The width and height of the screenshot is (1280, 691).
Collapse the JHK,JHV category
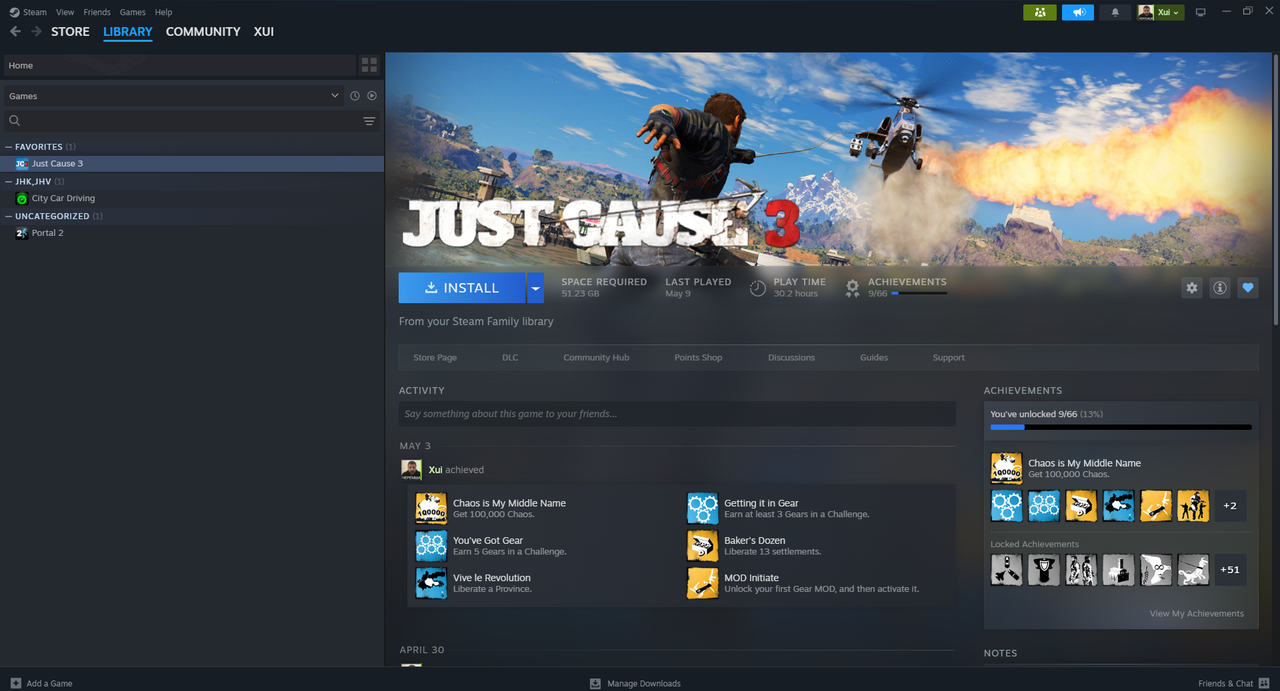[9, 182]
